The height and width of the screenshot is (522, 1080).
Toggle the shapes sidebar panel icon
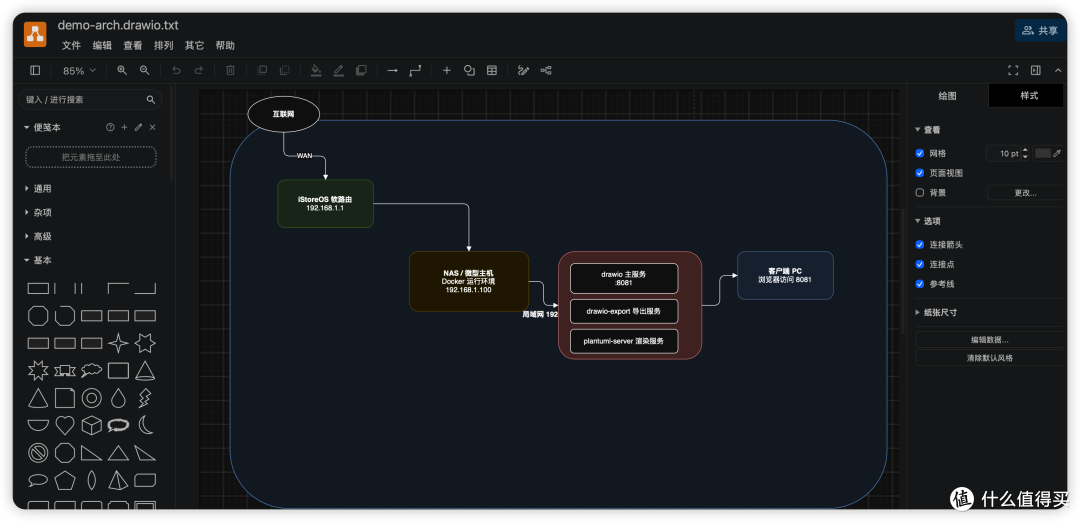(35, 70)
